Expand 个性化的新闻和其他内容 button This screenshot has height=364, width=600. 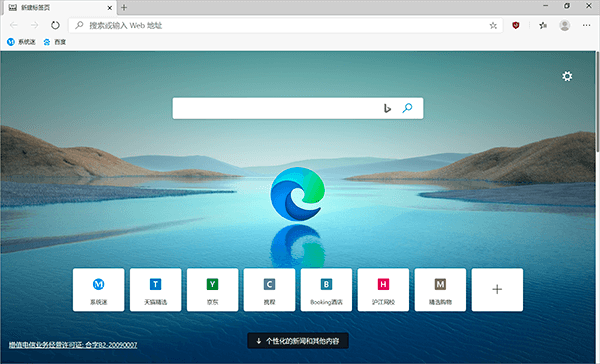click(x=298, y=341)
